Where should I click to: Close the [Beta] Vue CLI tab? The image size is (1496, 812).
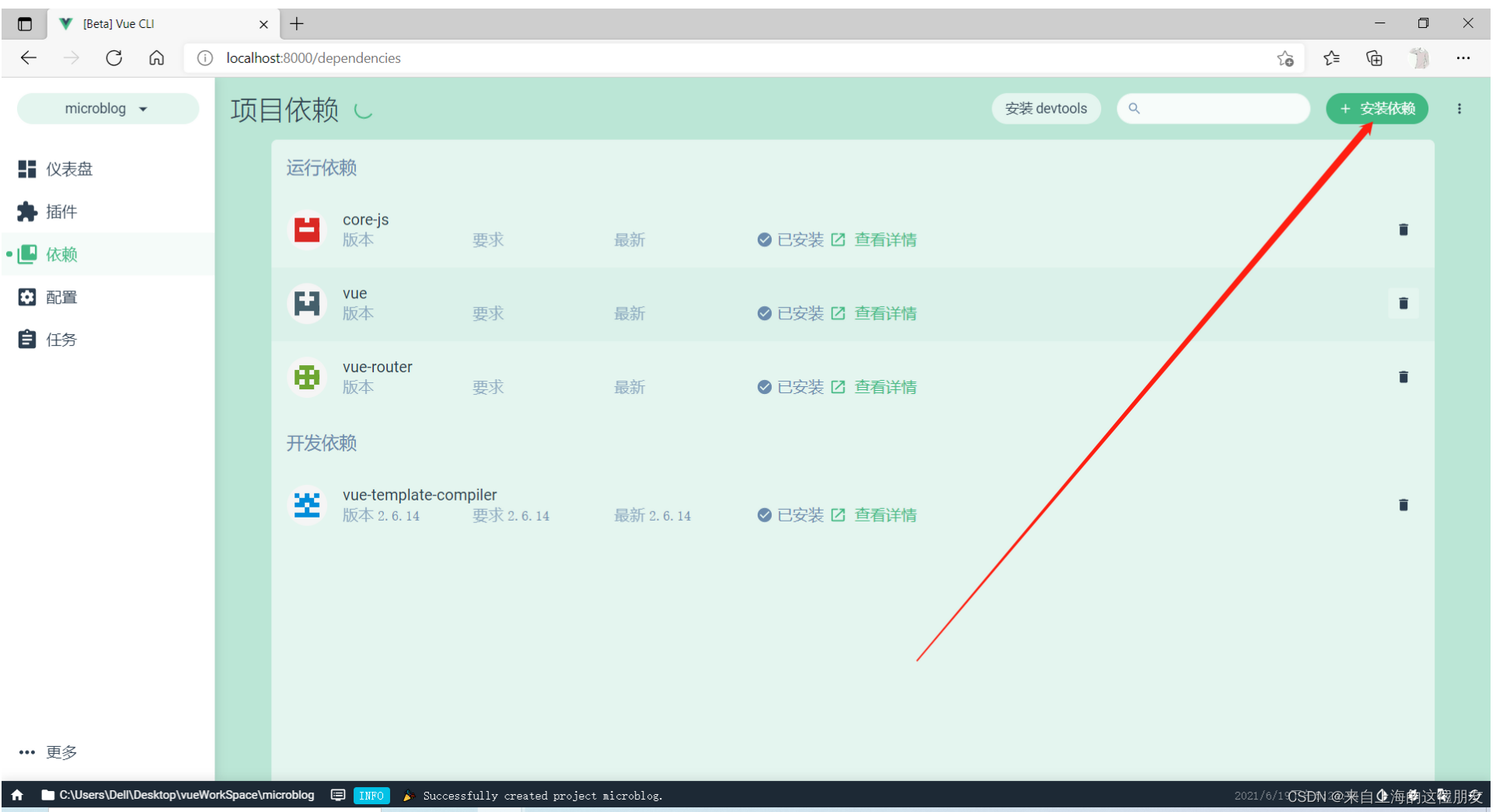coord(263,24)
